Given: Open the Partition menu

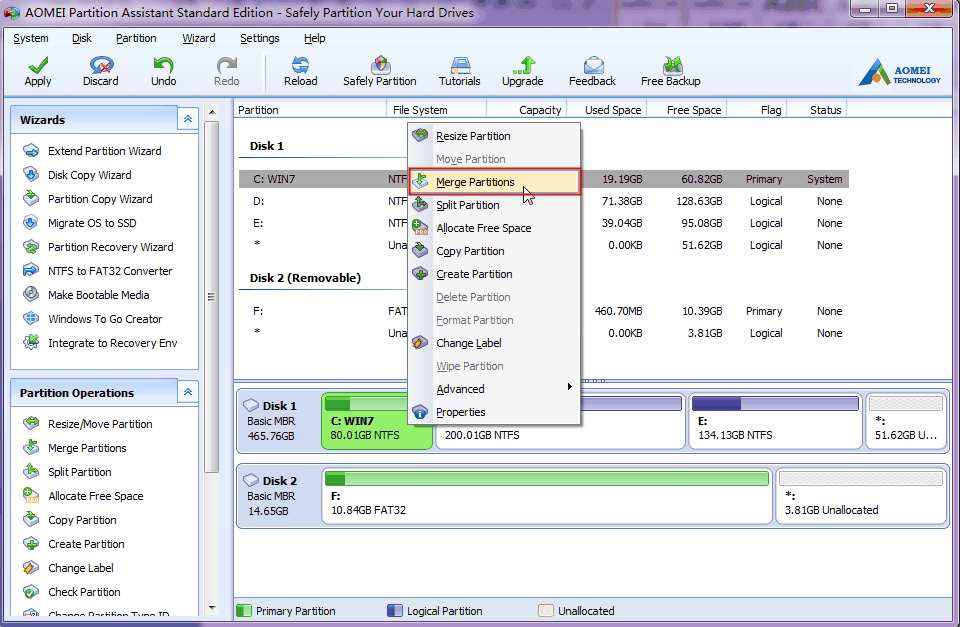Looking at the screenshot, I should 136,38.
